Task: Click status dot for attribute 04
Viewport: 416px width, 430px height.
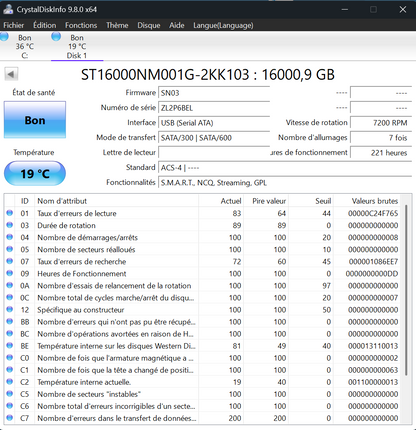Action: click(x=9, y=237)
